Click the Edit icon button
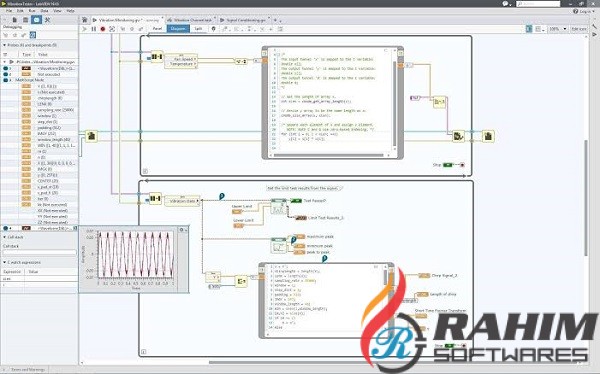Image resolution: width=600 pixels, height=374 pixels. (x=579, y=29)
